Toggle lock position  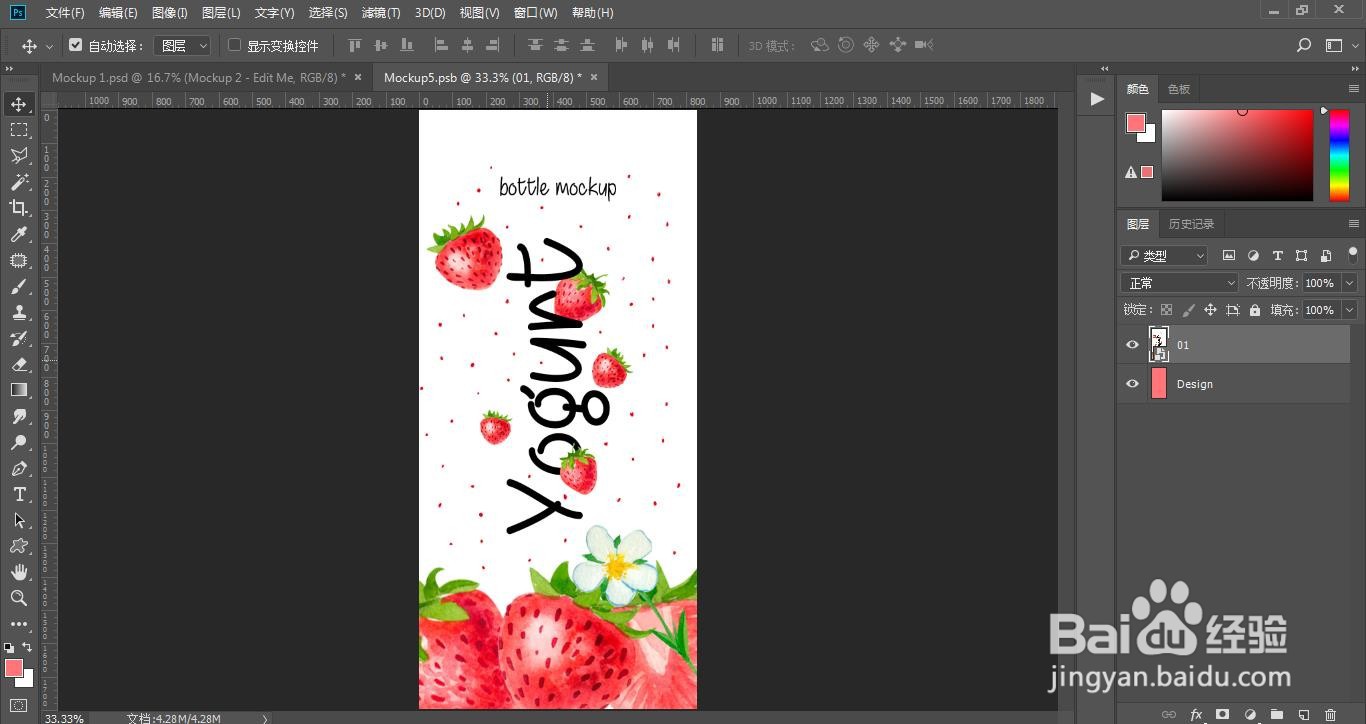point(1210,310)
